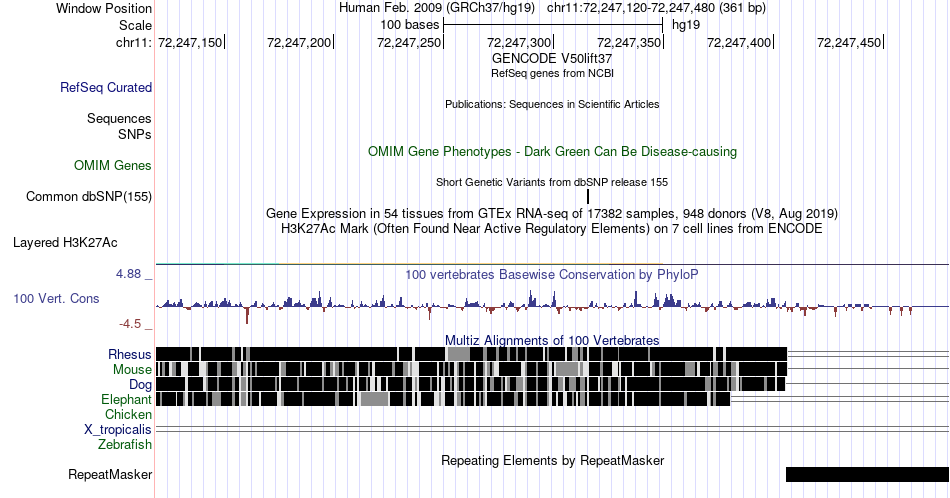Click the chr11:72,247,120-72,247,480 position text
Image resolution: width=950 pixels, height=498 pixels.
tap(656, 8)
